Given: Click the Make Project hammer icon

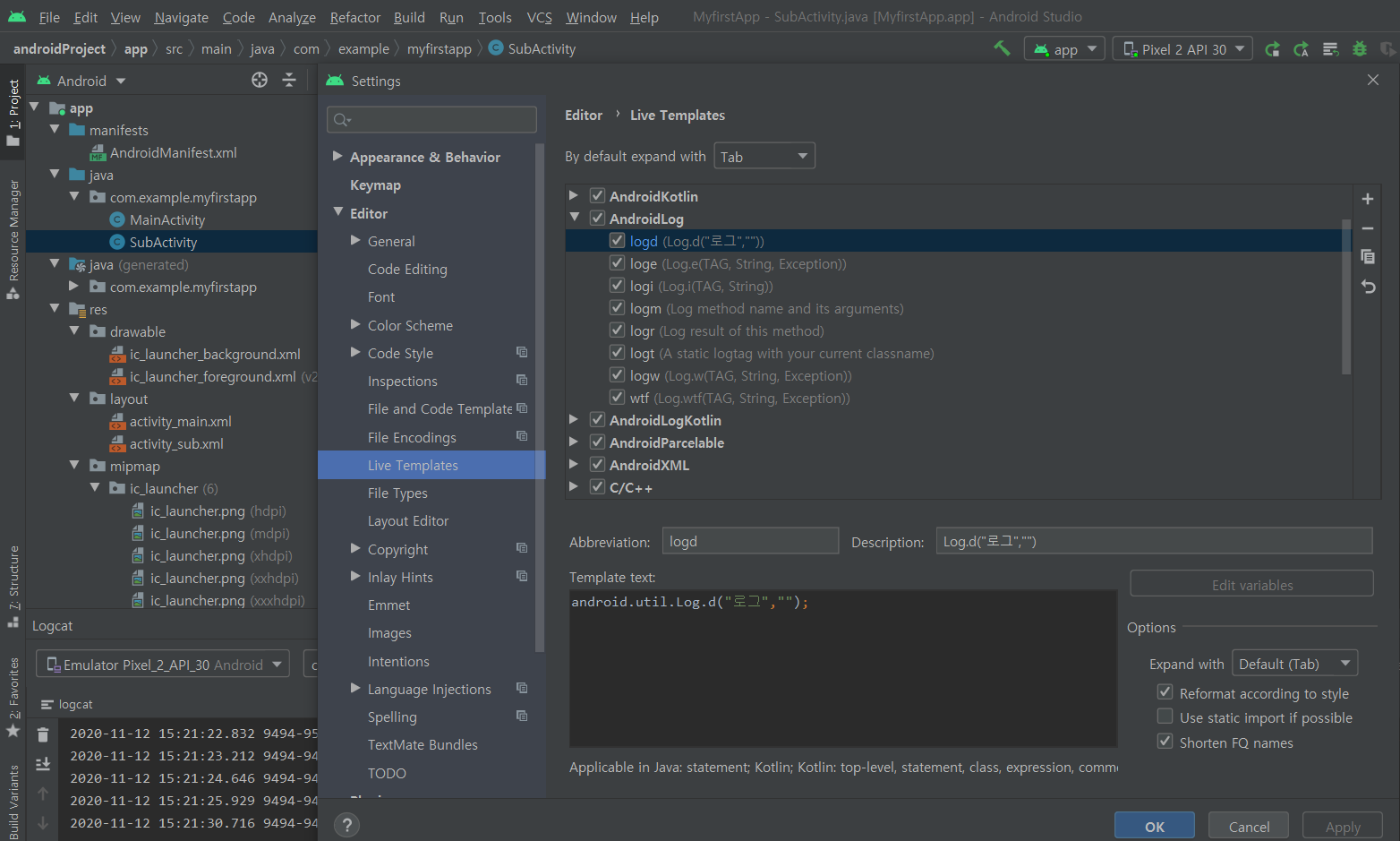Looking at the screenshot, I should coord(1002,48).
